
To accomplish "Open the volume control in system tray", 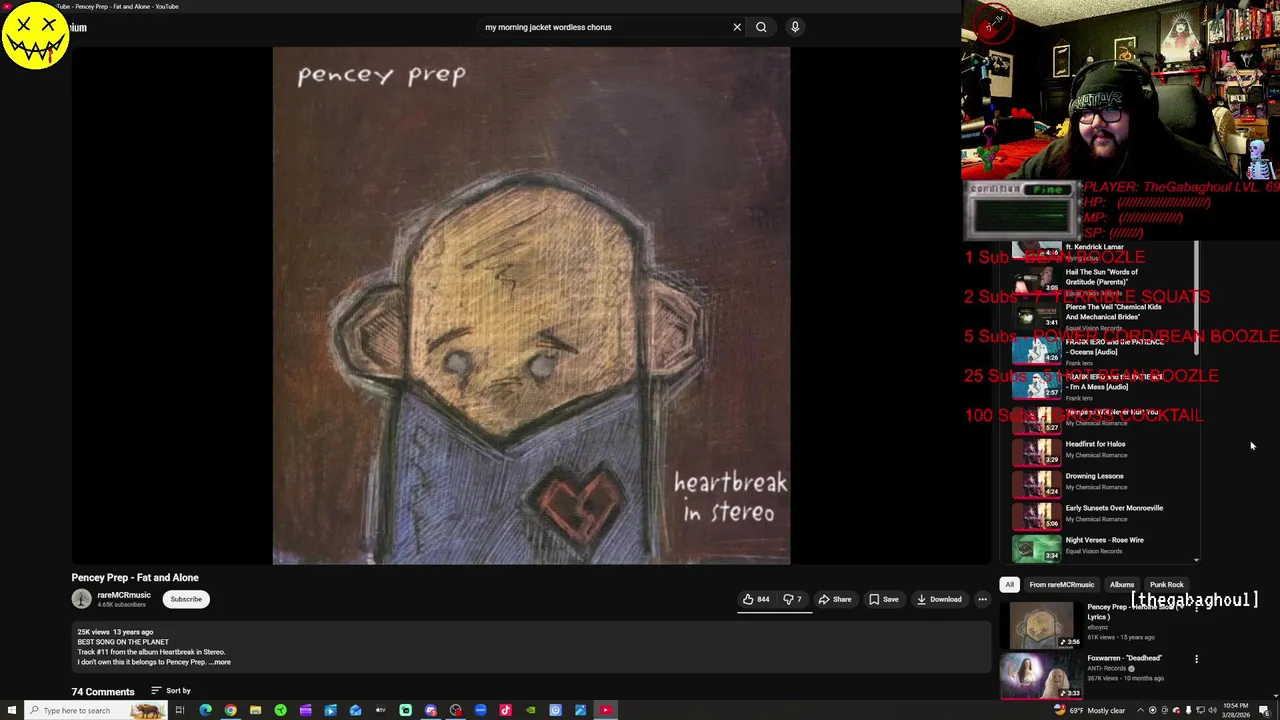I will click(1212, 710).
